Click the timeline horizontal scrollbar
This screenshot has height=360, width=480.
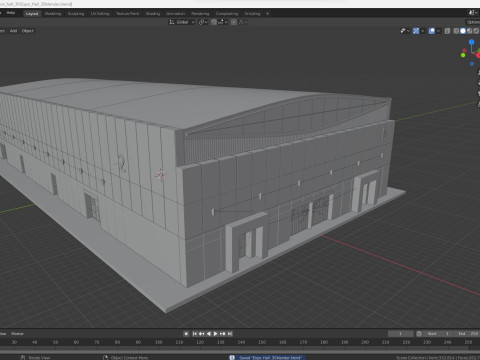tap(240, 352)
